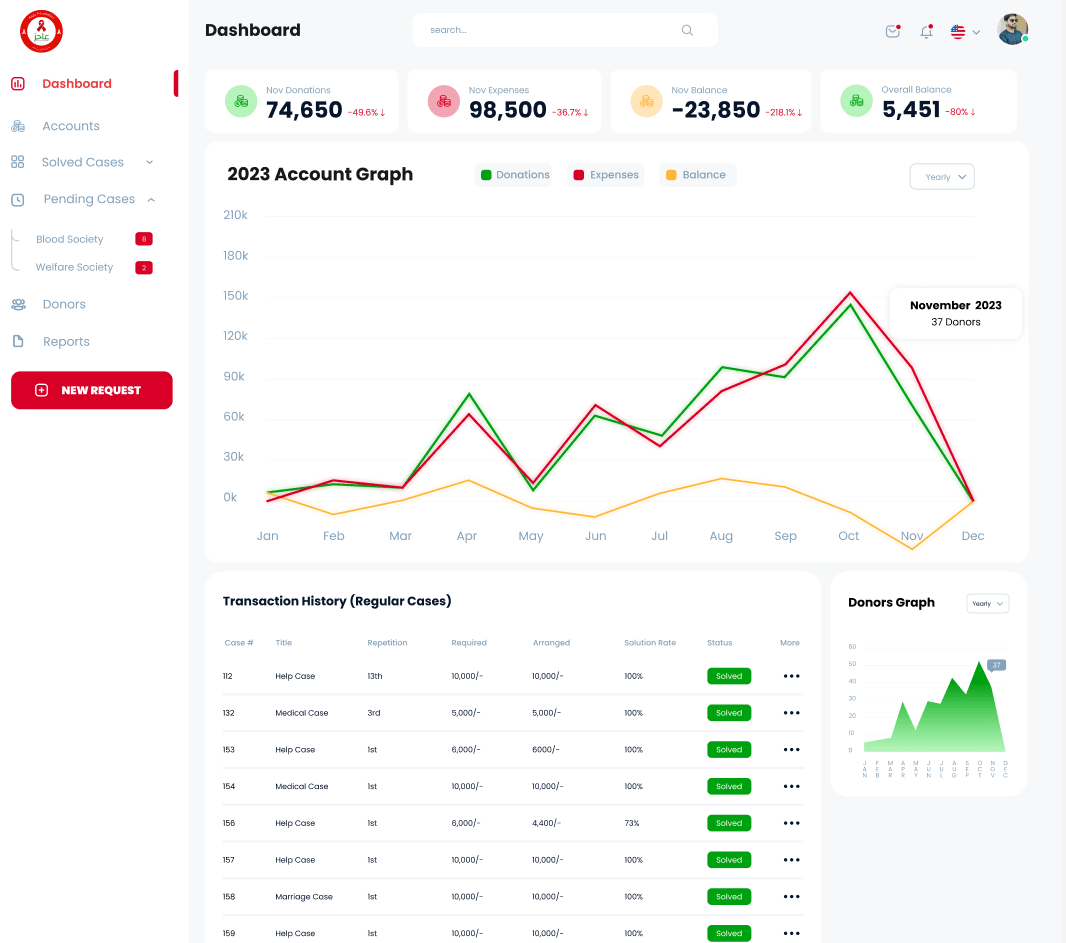Open the Donors Graph Yearly dropdown
The height and width of the screenshot is (943, 1066).
click(x=988, y=603)
